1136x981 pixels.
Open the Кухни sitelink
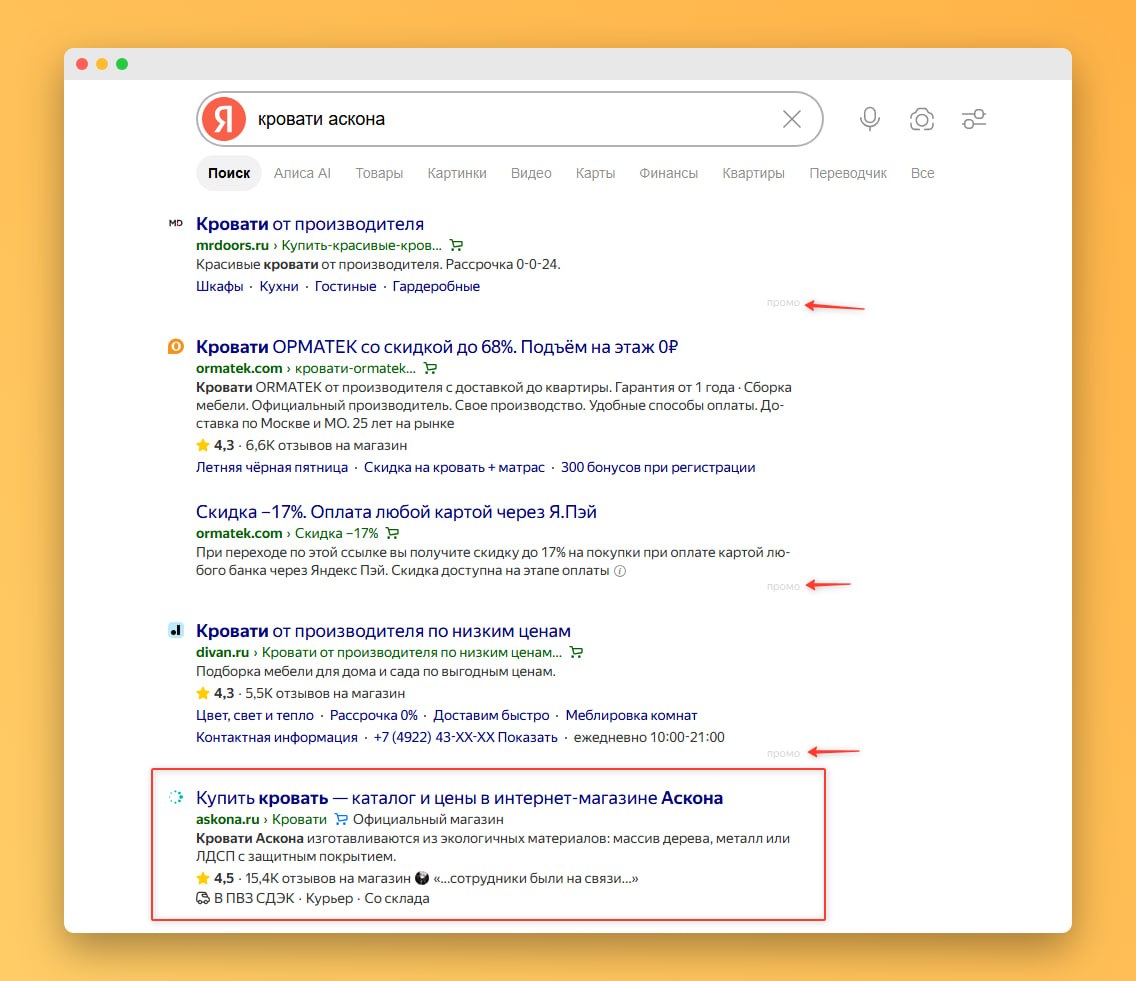point(279,286)
